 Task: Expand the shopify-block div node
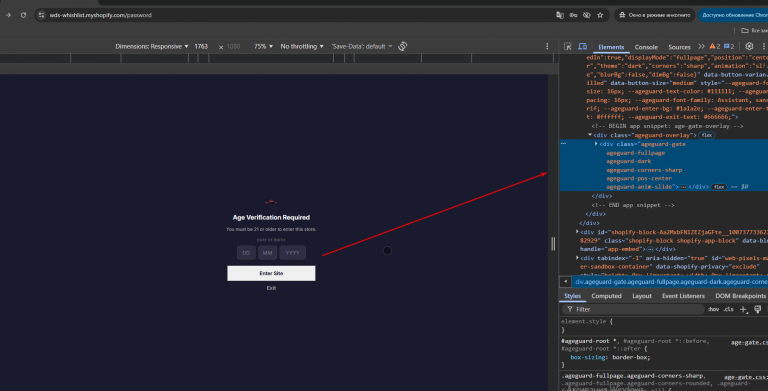[x=577, y=232]
